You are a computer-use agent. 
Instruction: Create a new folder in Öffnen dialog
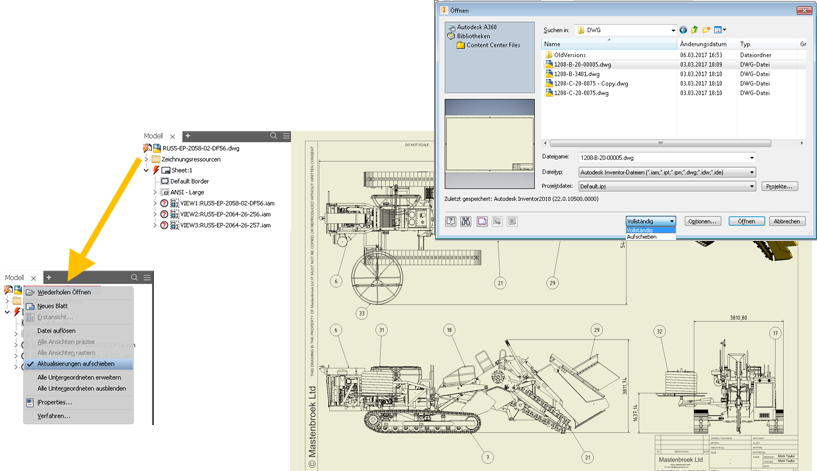[706, 30]
